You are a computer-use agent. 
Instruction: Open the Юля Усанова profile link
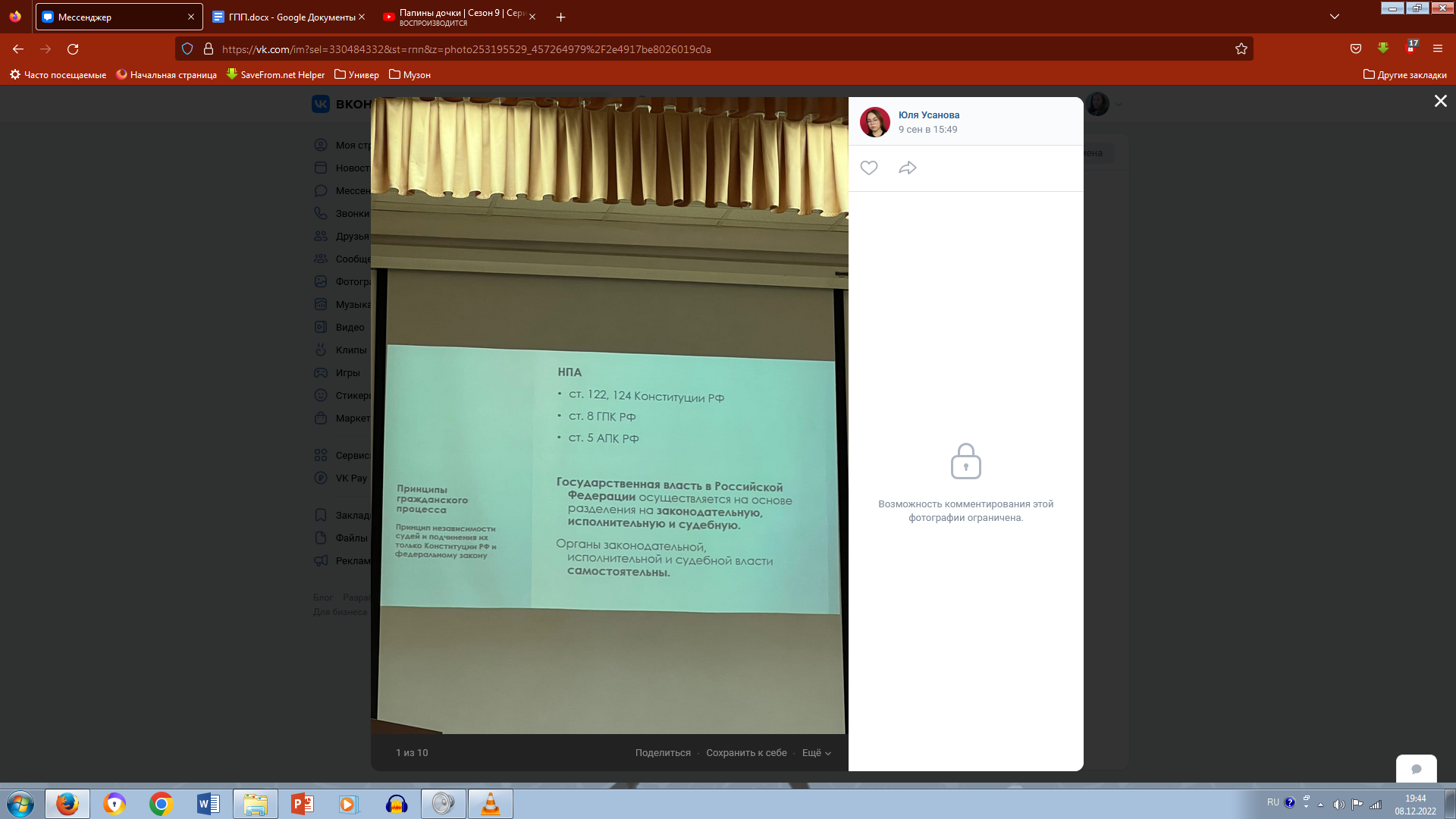tap(929, 115)
